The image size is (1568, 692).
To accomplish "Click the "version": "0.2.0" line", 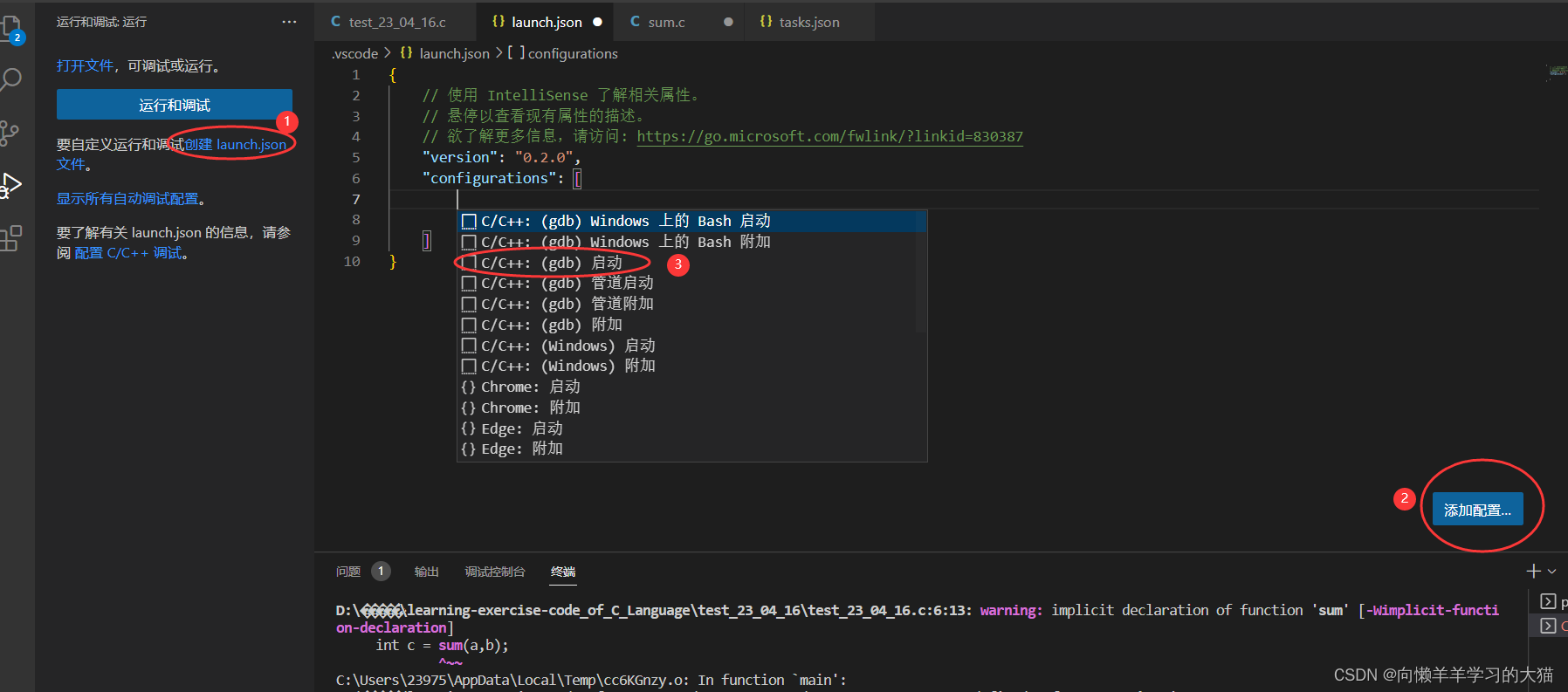I will coord(501,157).
